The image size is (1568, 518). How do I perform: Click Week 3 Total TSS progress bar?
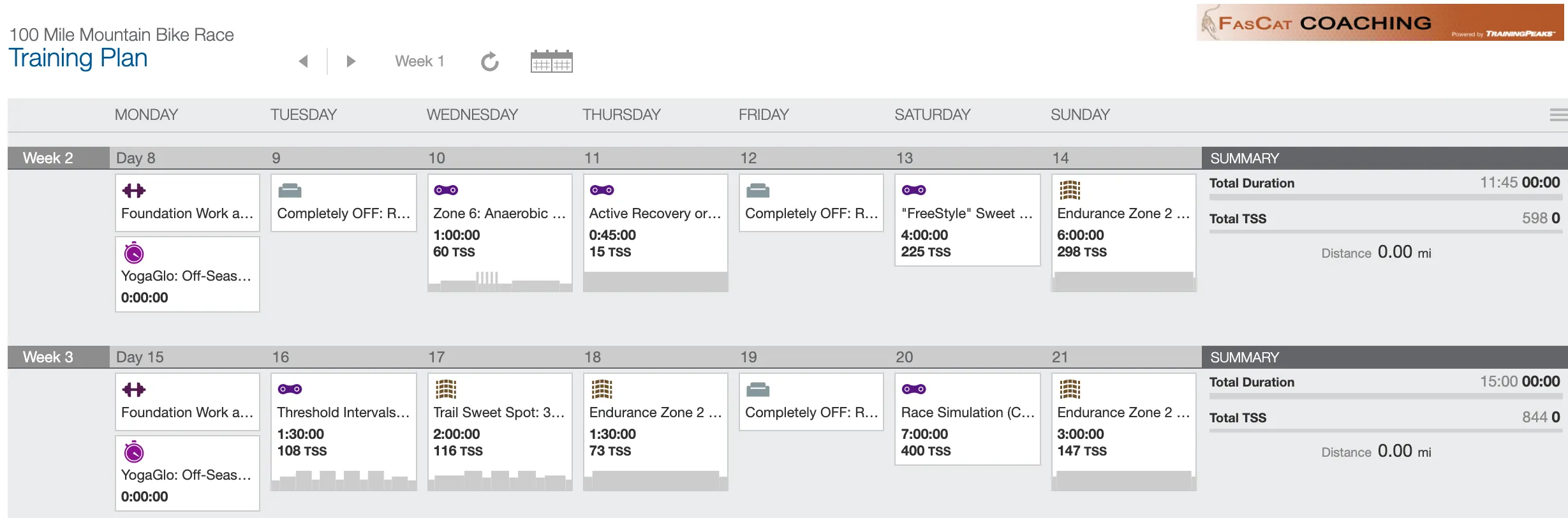coord(1384,431)
